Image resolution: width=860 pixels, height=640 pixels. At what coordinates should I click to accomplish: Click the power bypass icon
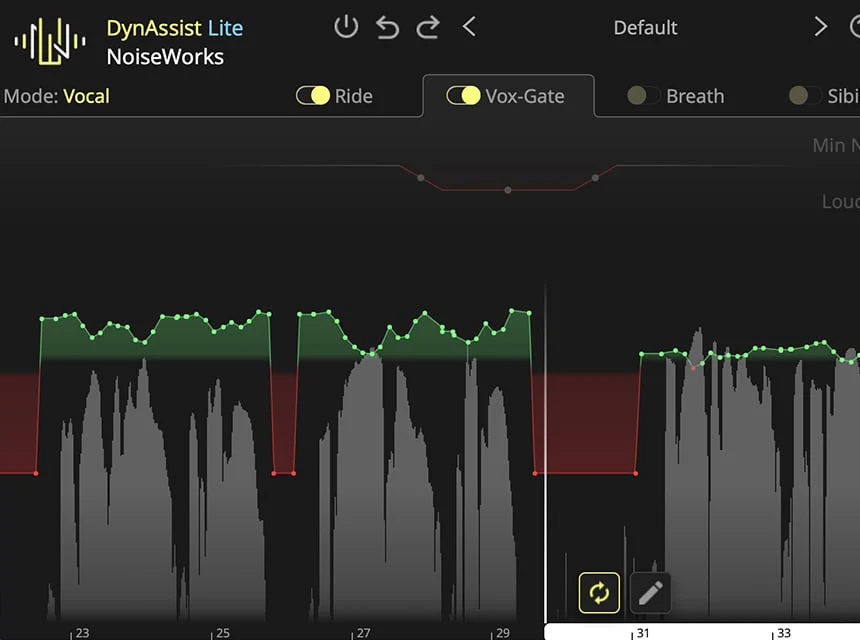coord(346,27)
